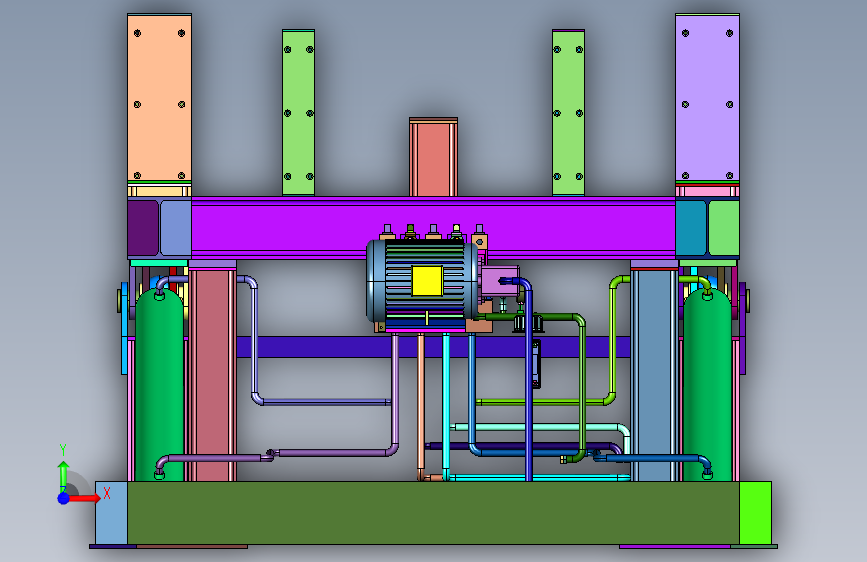Select the tall lavender plate with six bolts
Viewport: 867px width, 562px height.
(707, 98)
